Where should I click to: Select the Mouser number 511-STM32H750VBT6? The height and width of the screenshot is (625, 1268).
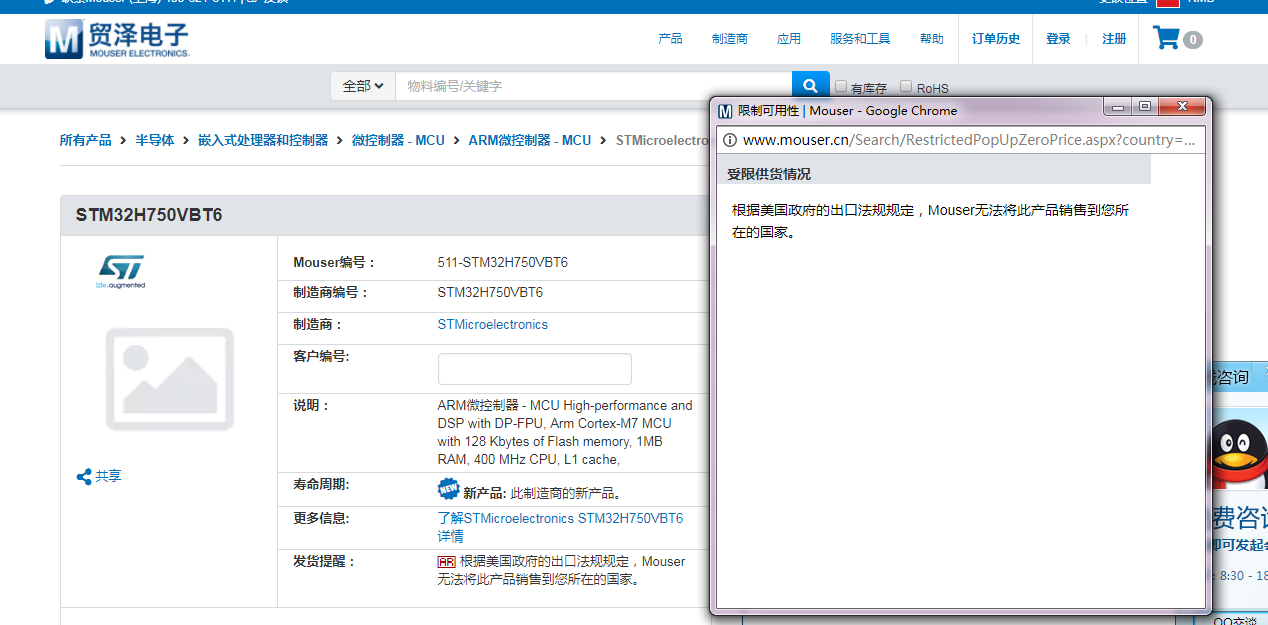pyautogui.click(x=503, y=263)
